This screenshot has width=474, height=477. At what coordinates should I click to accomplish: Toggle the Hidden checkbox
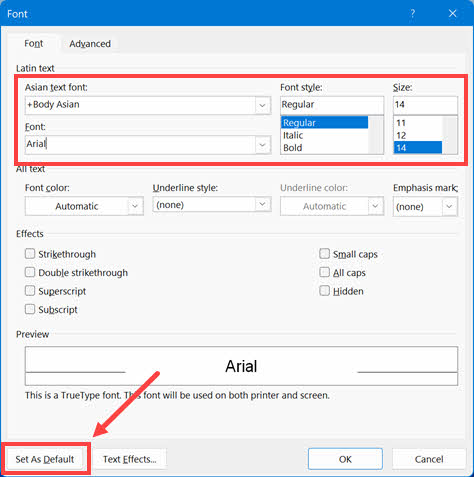click(324, 291)
